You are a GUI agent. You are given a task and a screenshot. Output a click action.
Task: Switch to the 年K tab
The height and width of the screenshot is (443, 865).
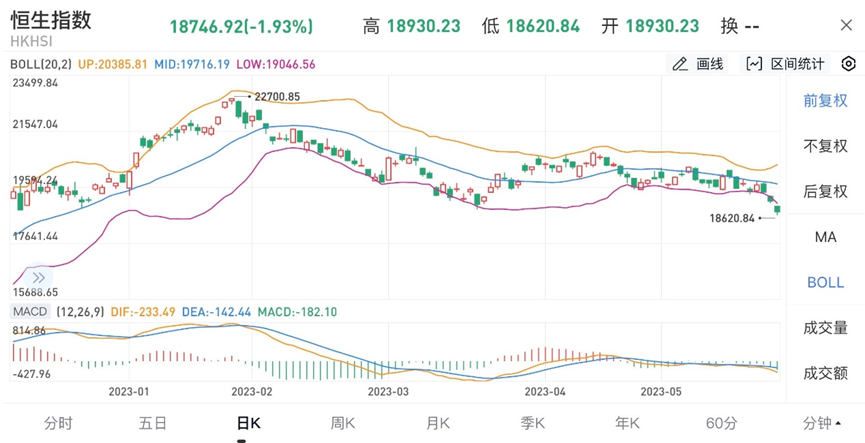click(x=627, y=423)
